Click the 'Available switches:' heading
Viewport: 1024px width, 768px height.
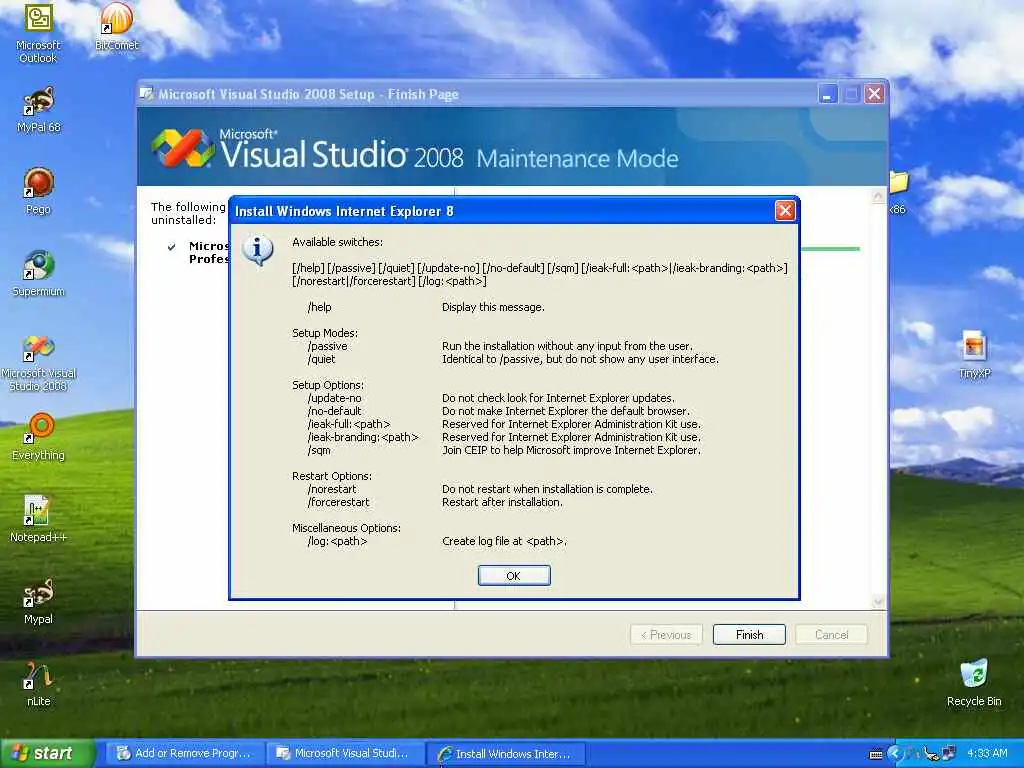coord(338,242)
